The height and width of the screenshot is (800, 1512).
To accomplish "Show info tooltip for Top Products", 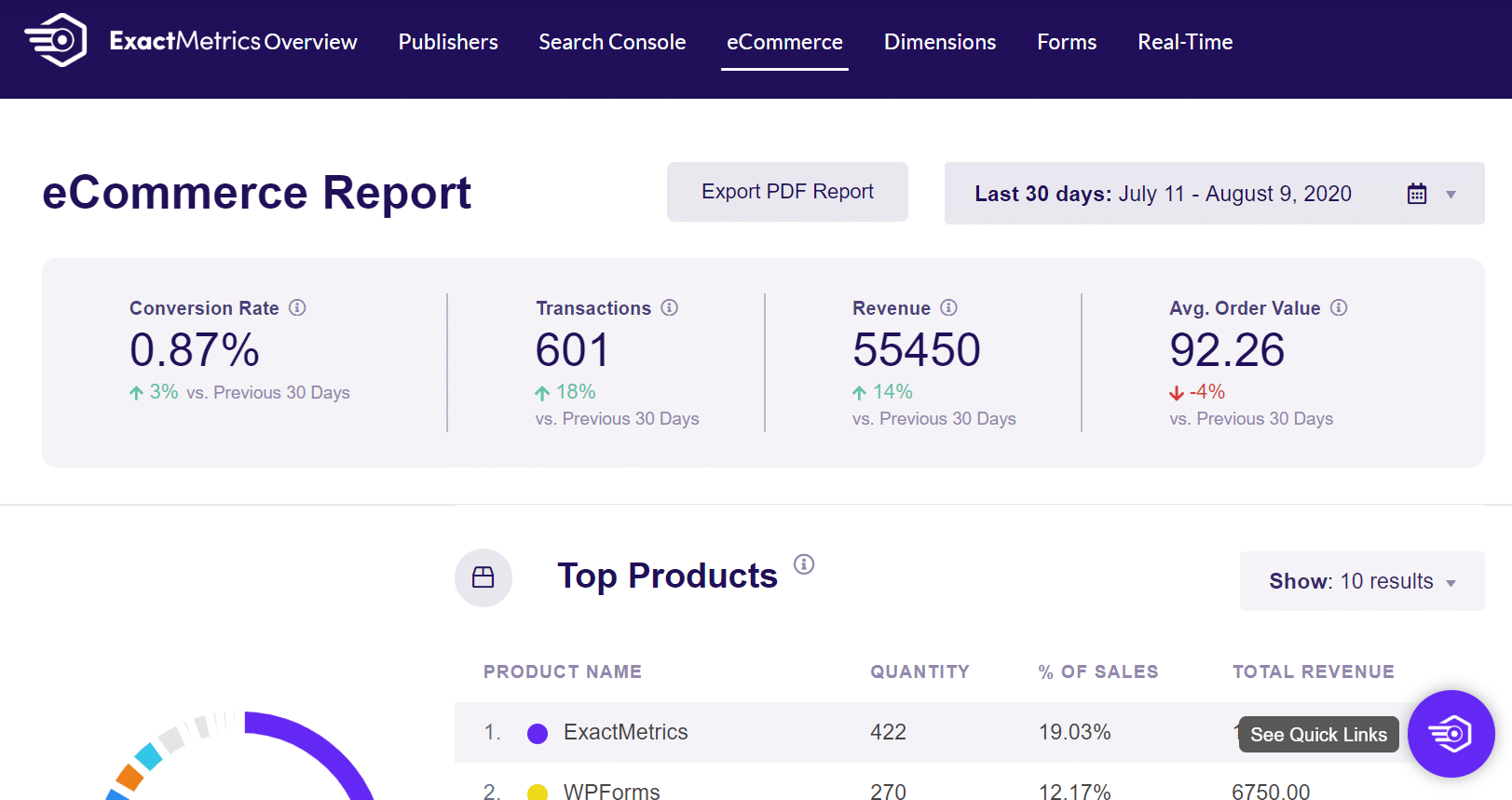I will click(804, 563).
